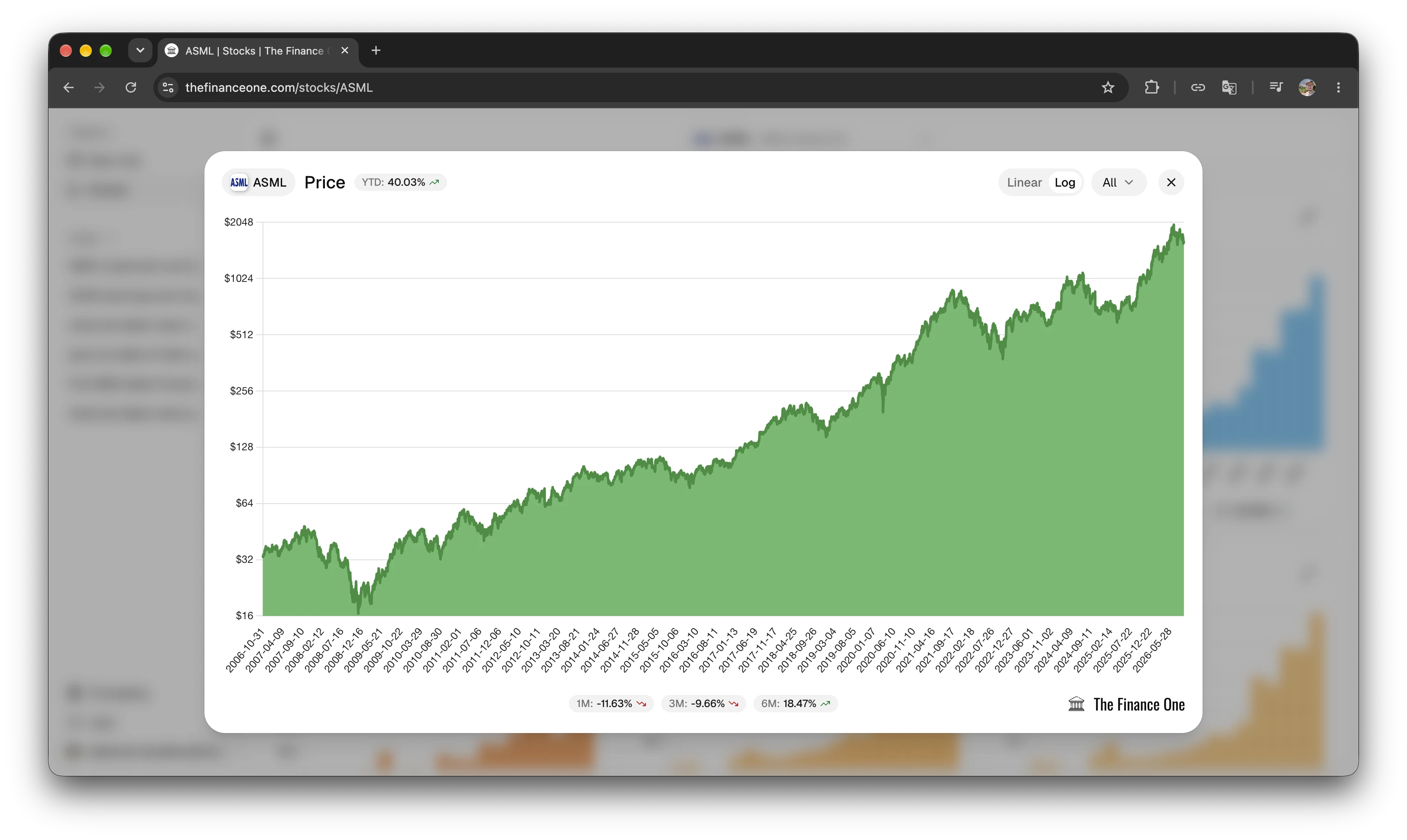Bookmark this page with the star icon
Image resolution: width=1407 pixels, height=840 pixels.
tap(1108, 87)
